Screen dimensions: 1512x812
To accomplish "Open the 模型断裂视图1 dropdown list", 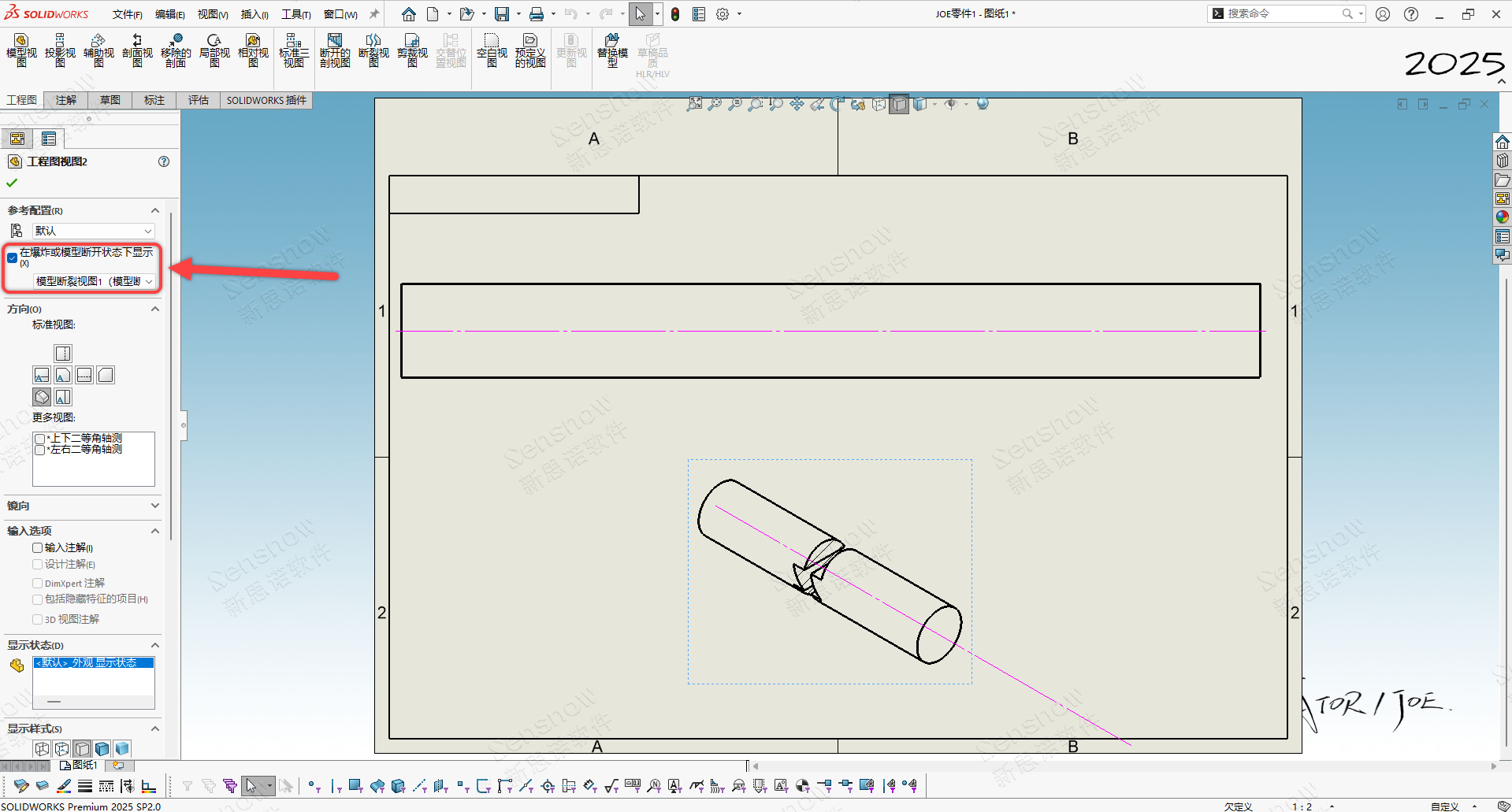I will pyautogui.click(x=94, y=281).
